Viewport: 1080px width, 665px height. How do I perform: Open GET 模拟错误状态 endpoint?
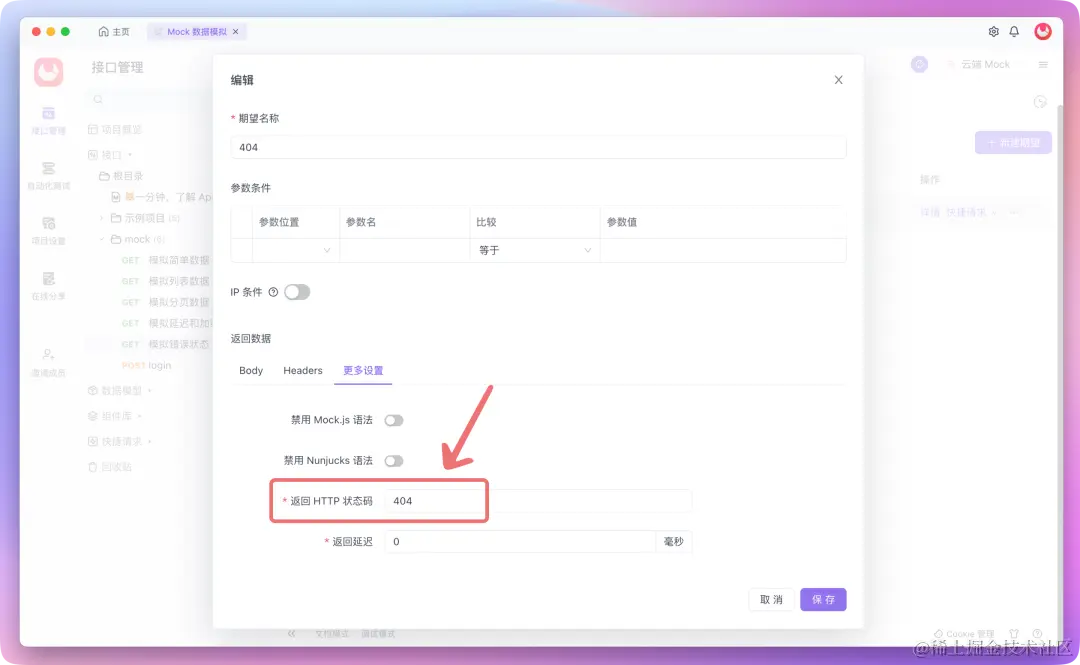coord(165,345)
